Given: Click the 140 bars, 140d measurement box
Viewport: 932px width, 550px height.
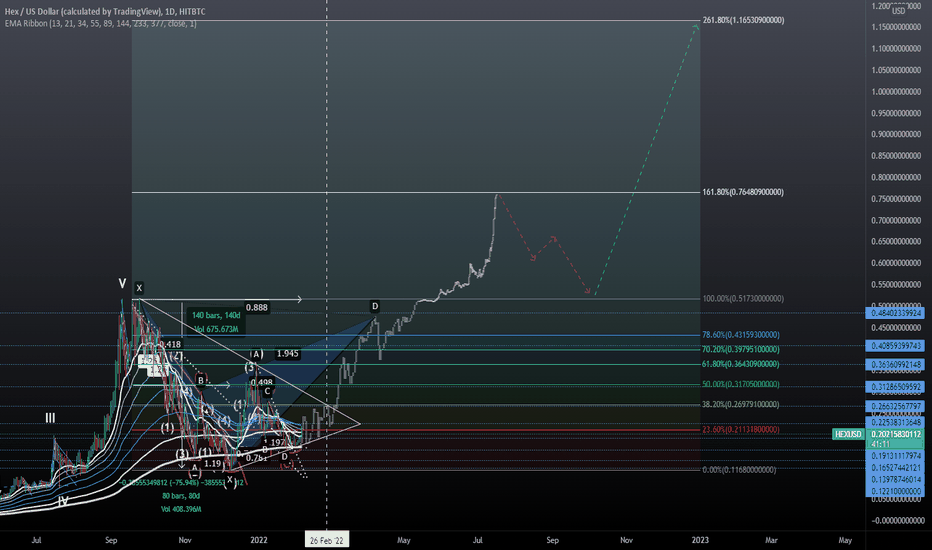Looking at the screenshot, I should coord(216,322).
